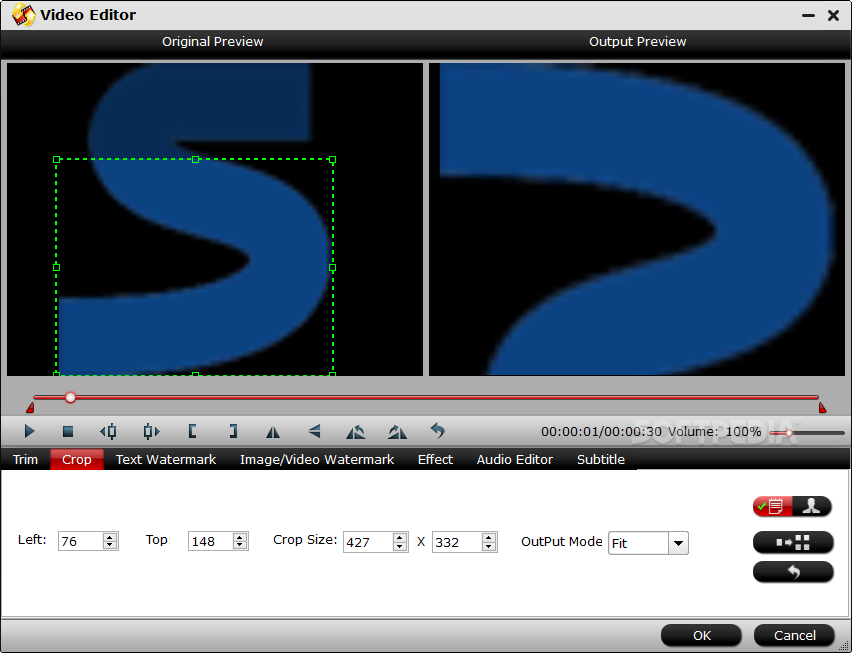Minimize the Video Editor window
The height and width of the screenshot is (653, 852).
pos(808,15)
